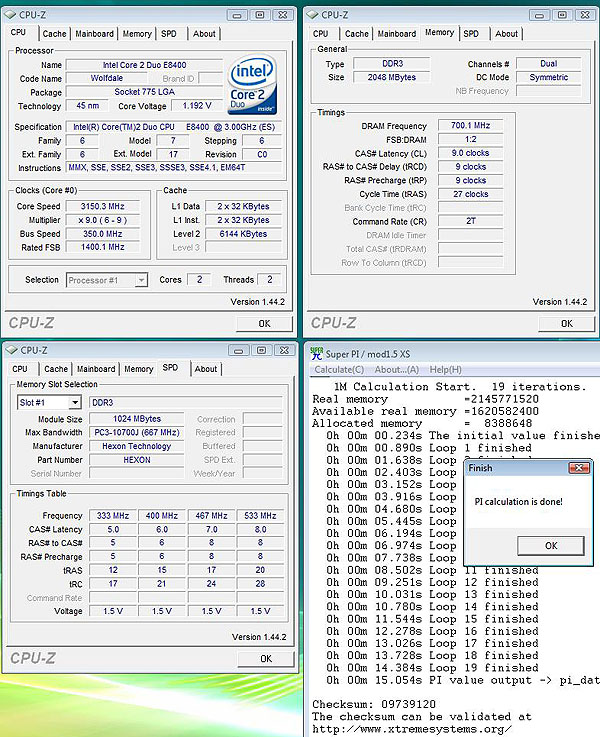600x737 pixels.
Task: Click CPU-Z title icon in top-left window
Action: click(10, 15)
